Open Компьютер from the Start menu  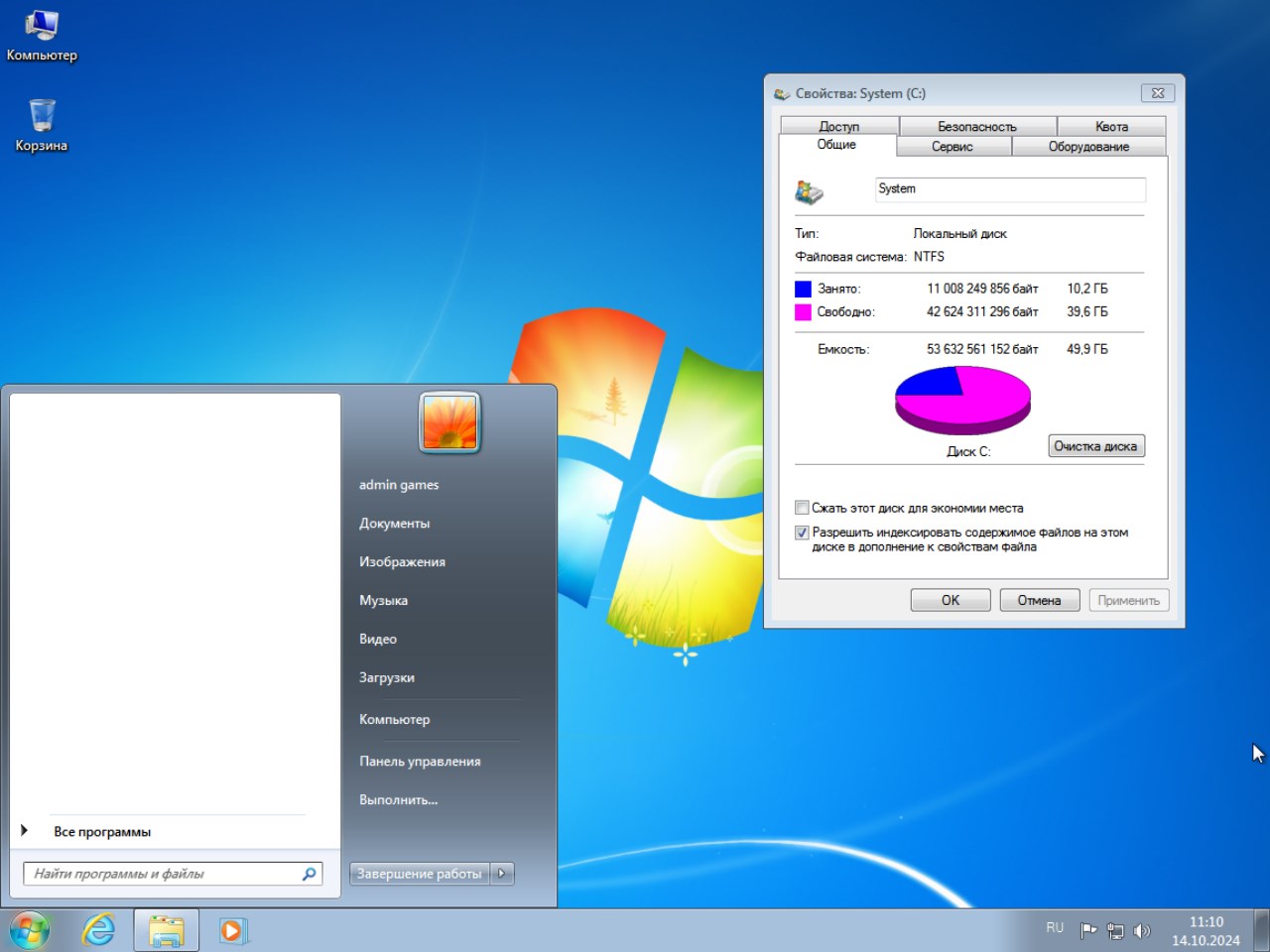pyautogui.click(x=395, y=720)
